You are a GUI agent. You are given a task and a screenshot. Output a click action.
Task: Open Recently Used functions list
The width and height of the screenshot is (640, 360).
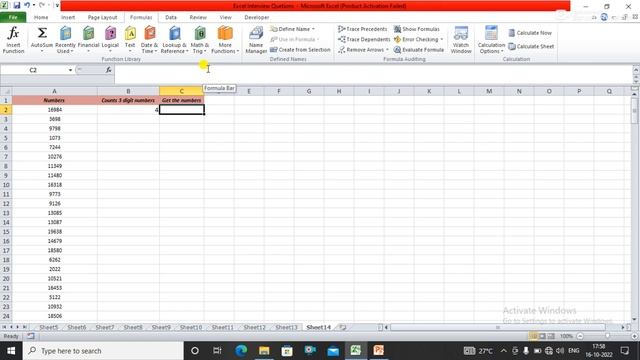(65, 40)
